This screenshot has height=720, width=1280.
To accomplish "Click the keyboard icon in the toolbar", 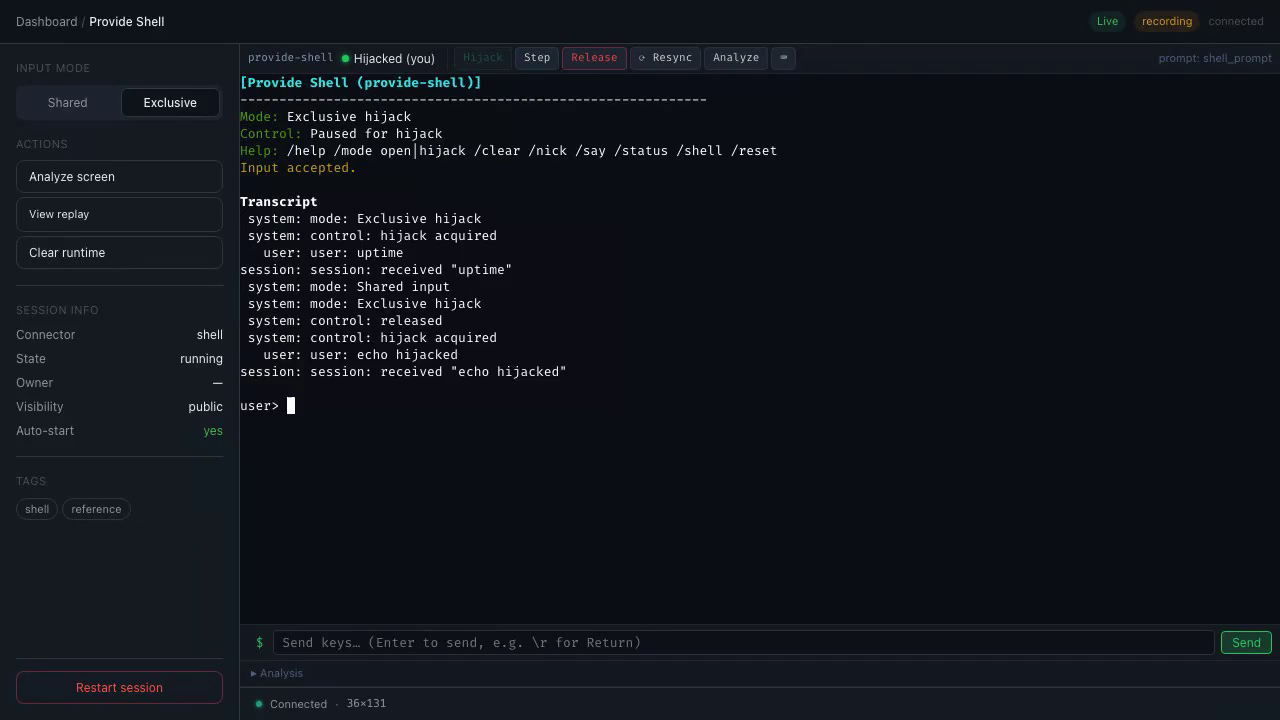I will click(x=784, y=58).
